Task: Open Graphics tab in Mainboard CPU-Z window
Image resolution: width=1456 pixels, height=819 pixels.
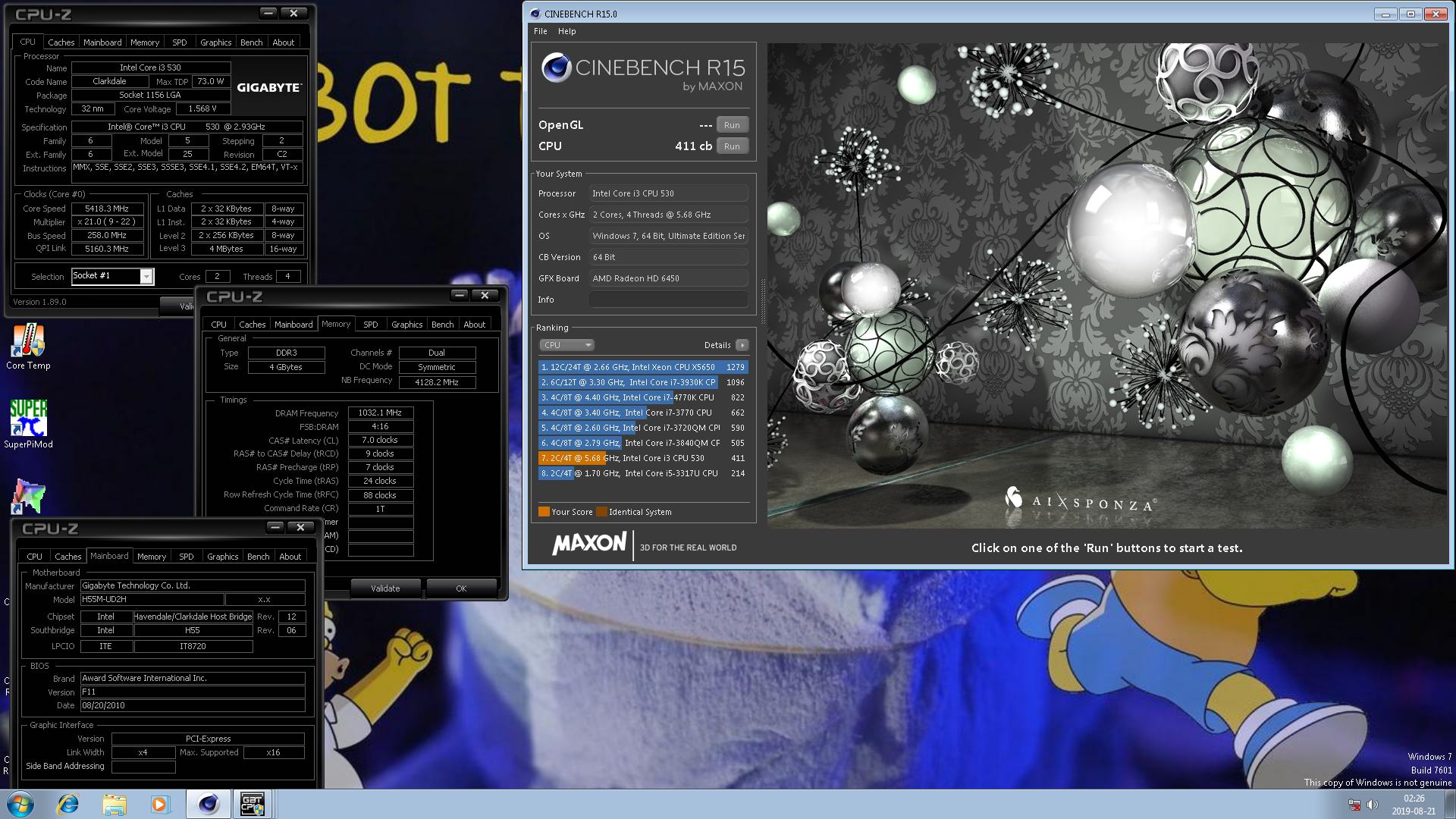Action: coord(223,557)
